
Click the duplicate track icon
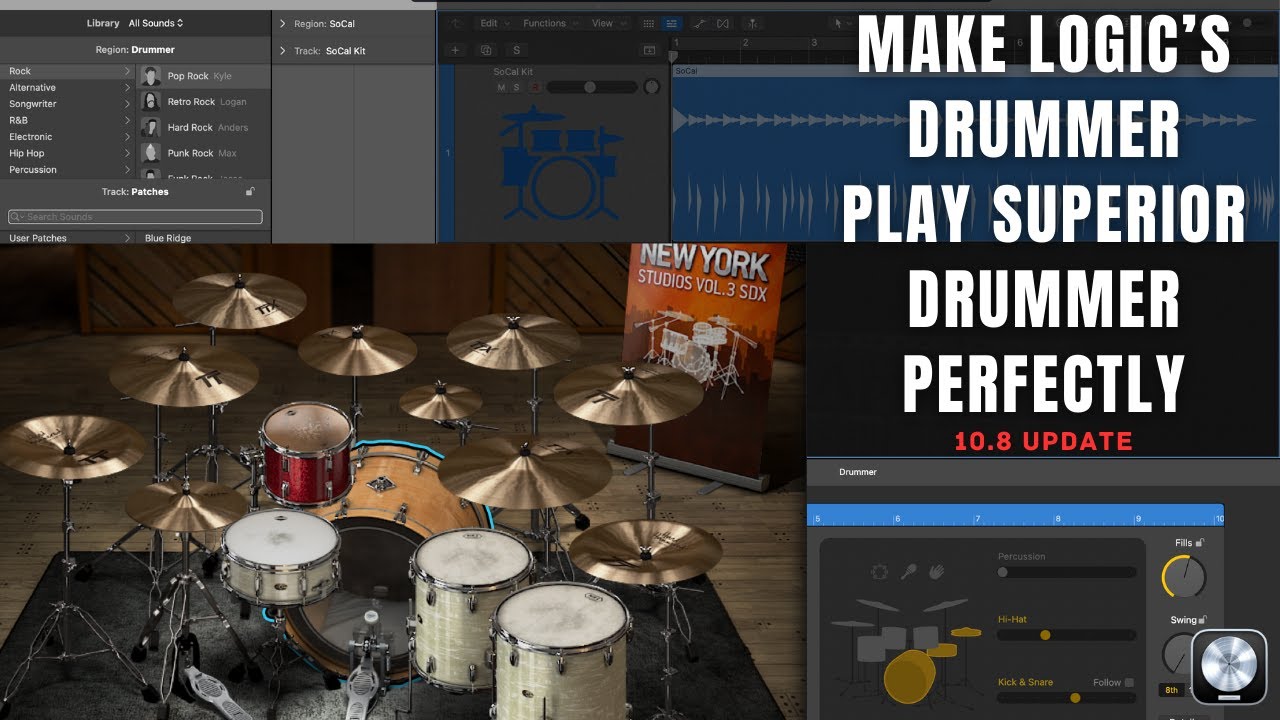pyautogui.click(x=486, y=50)
